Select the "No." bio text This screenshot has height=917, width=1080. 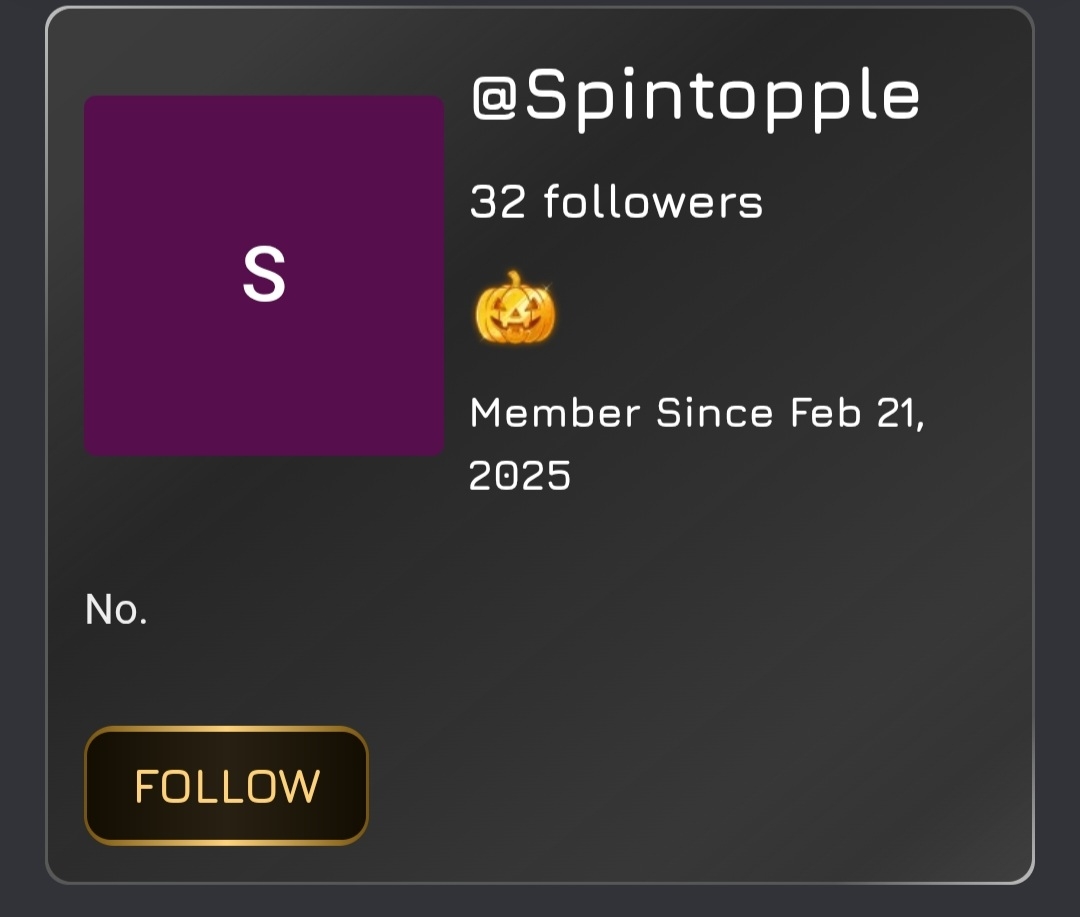point(116,609)
